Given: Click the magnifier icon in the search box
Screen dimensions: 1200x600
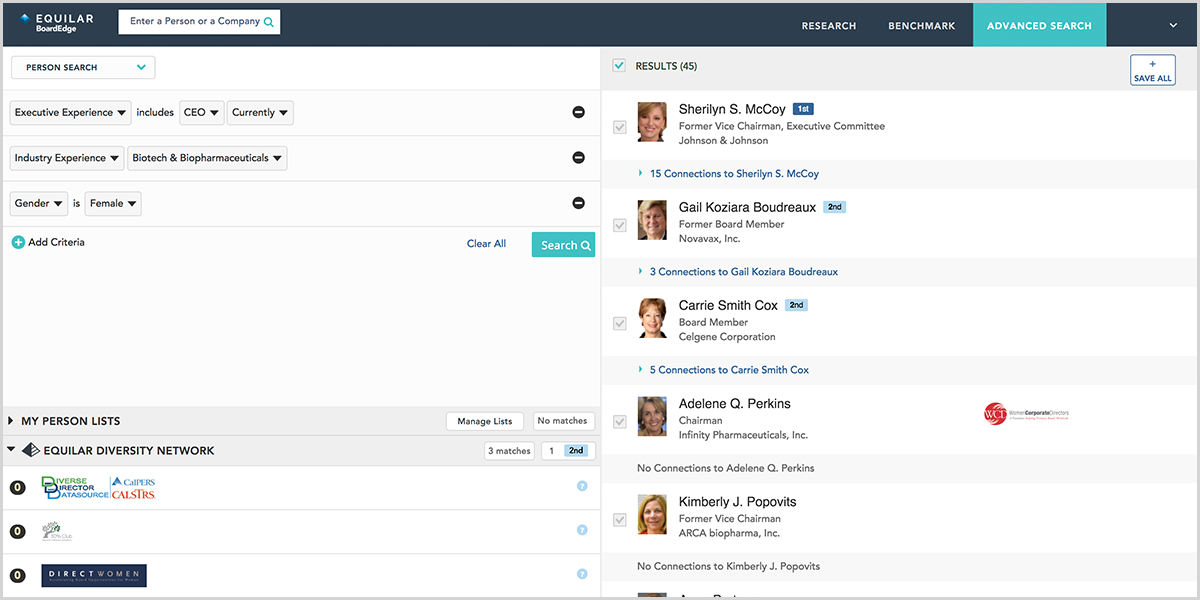Looking at the screenshot, I should coord(269,22).
